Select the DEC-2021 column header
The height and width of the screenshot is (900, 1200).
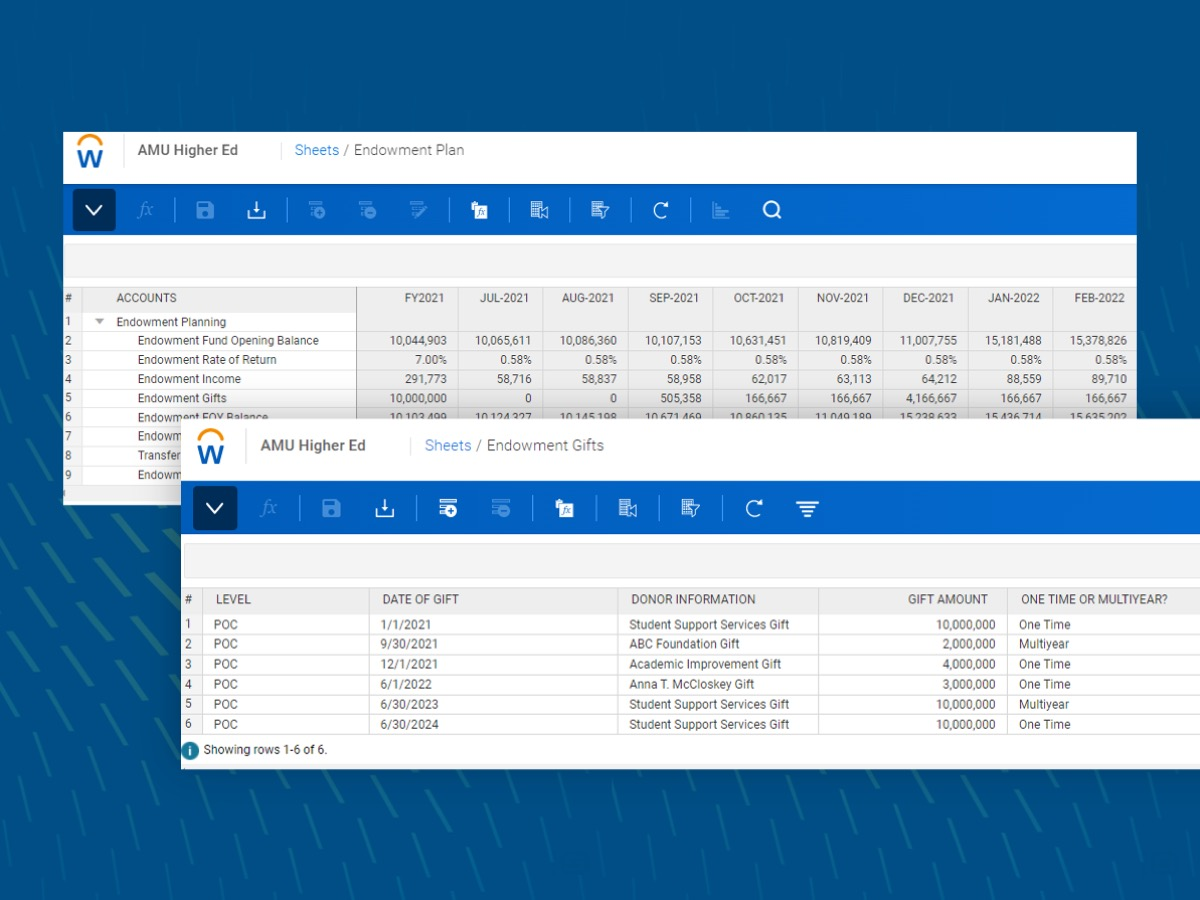[925, 297]
